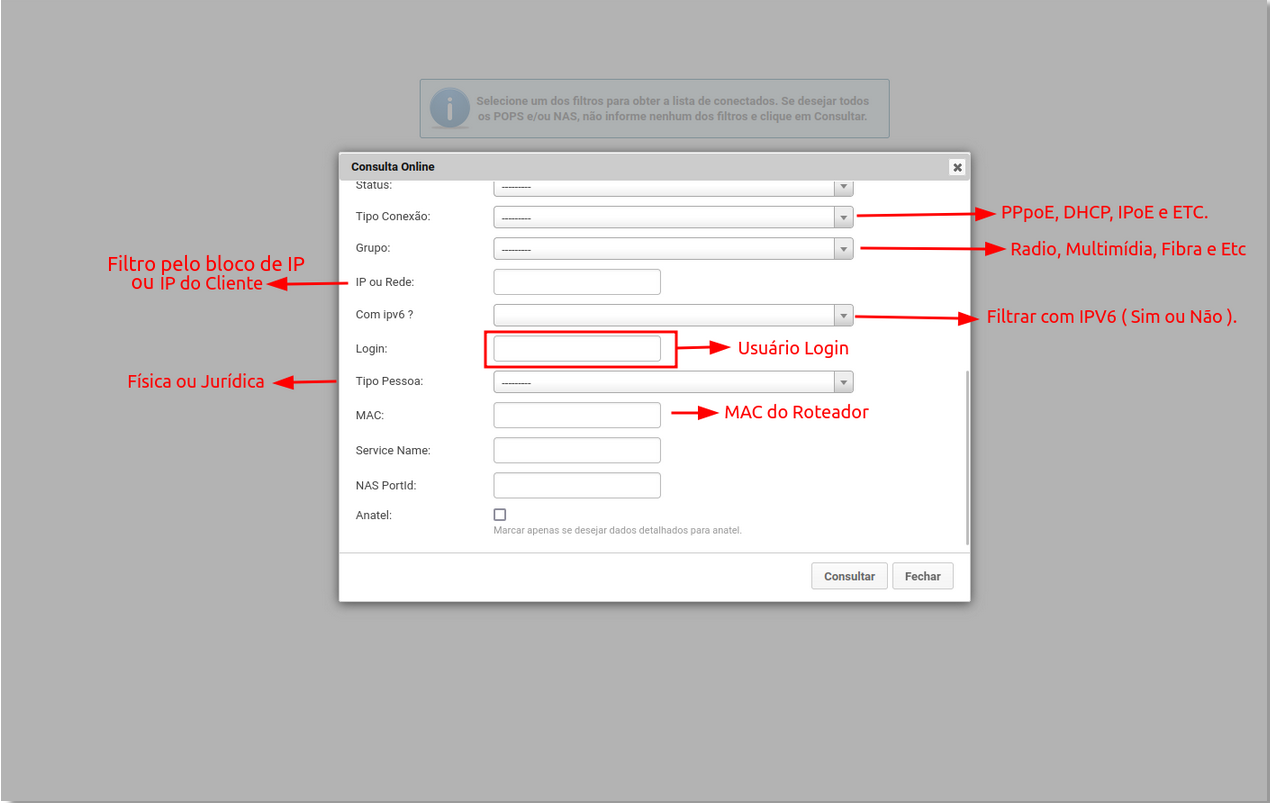Close the Consulta Online dialog with X
This screenshot has height=803, width=1270.
pyautogui.click(x=957, y=167)
